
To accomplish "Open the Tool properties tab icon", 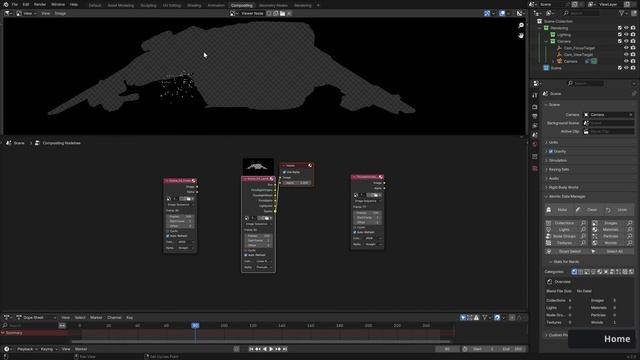I will pos(535,95).
